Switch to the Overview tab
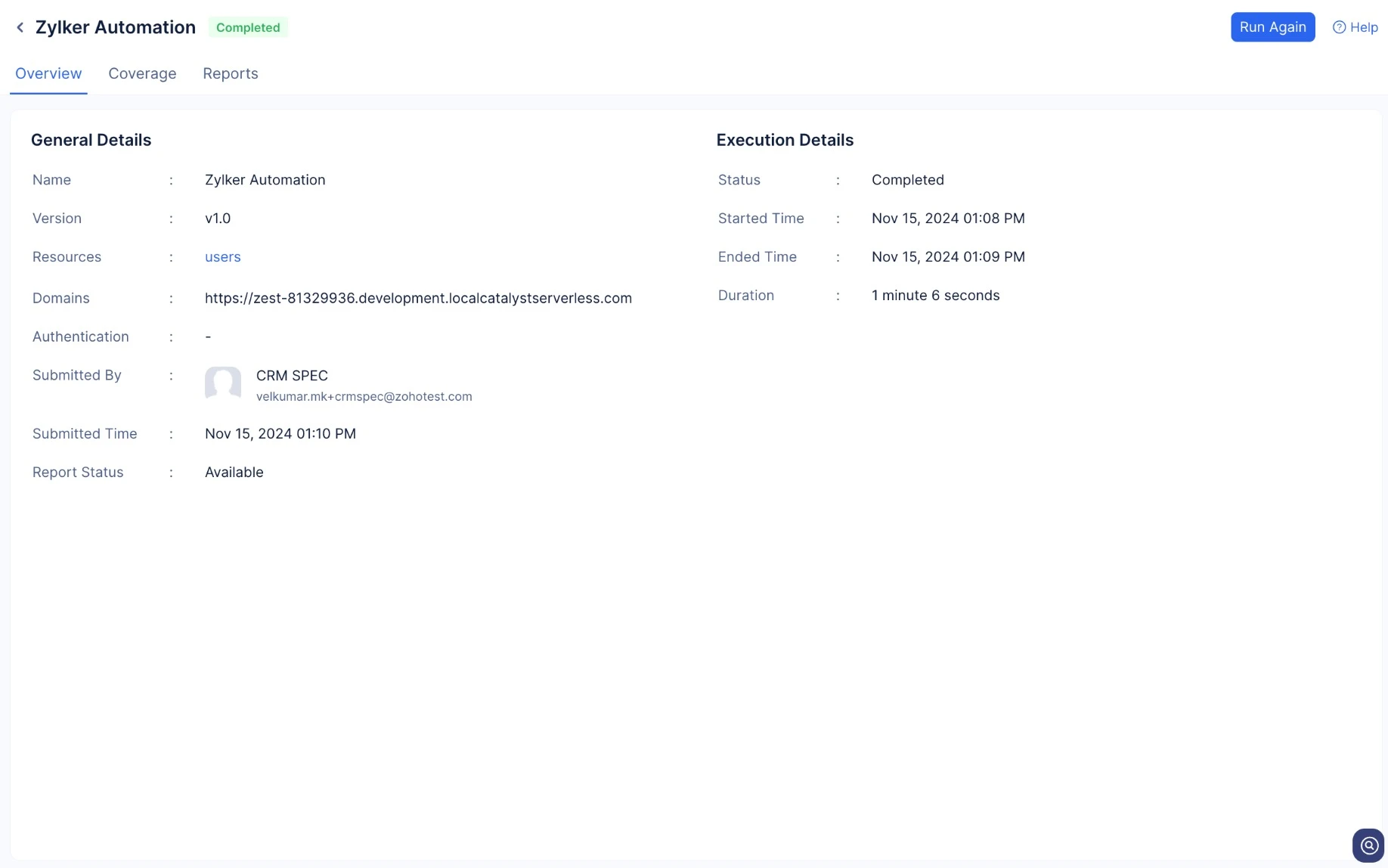The height and width of the screenshot is (868, 1388). pos(48,73)
